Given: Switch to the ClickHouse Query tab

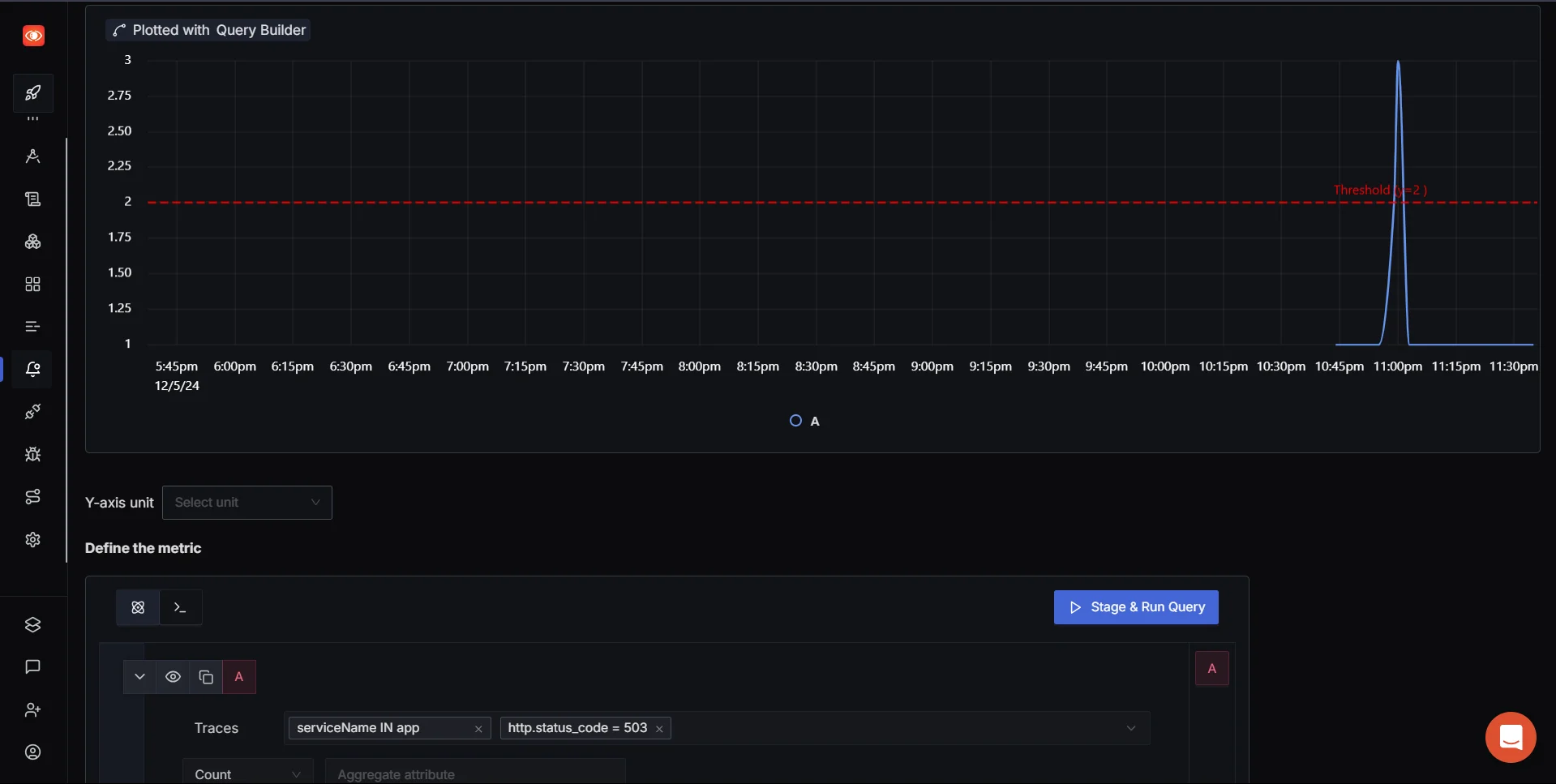Looking at the screenshot, I should coord(180,607).
